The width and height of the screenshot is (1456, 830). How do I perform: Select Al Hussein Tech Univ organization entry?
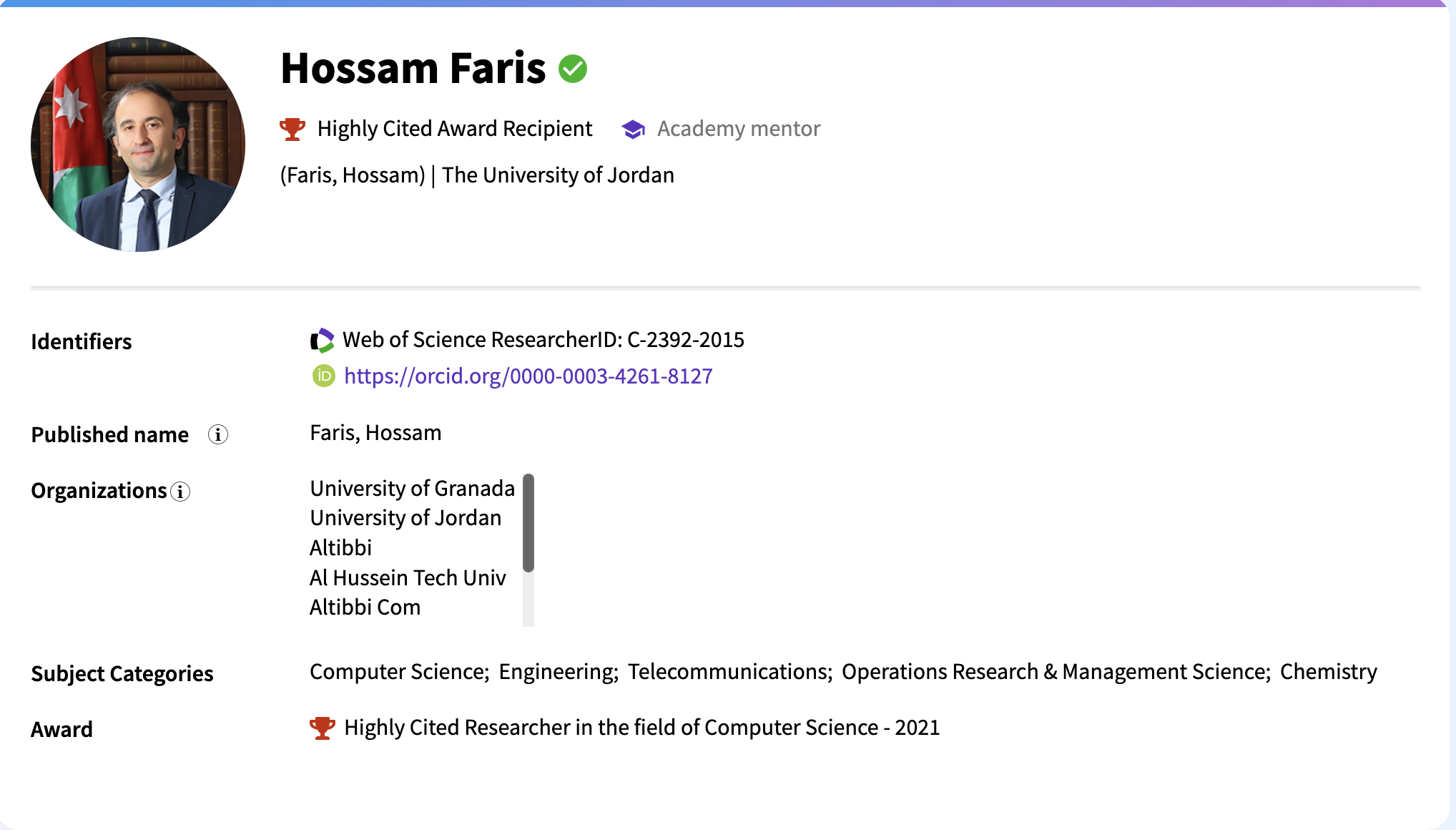[x=408, y=577]
